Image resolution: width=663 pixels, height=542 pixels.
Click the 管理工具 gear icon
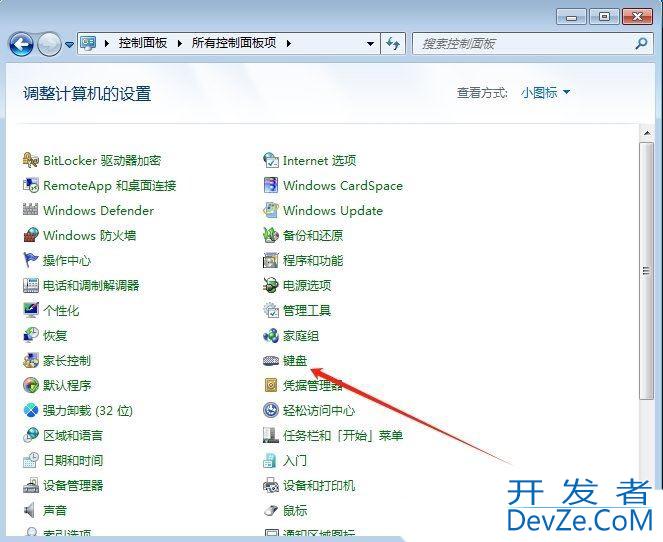pyautogui.click(x=271, y=310)
